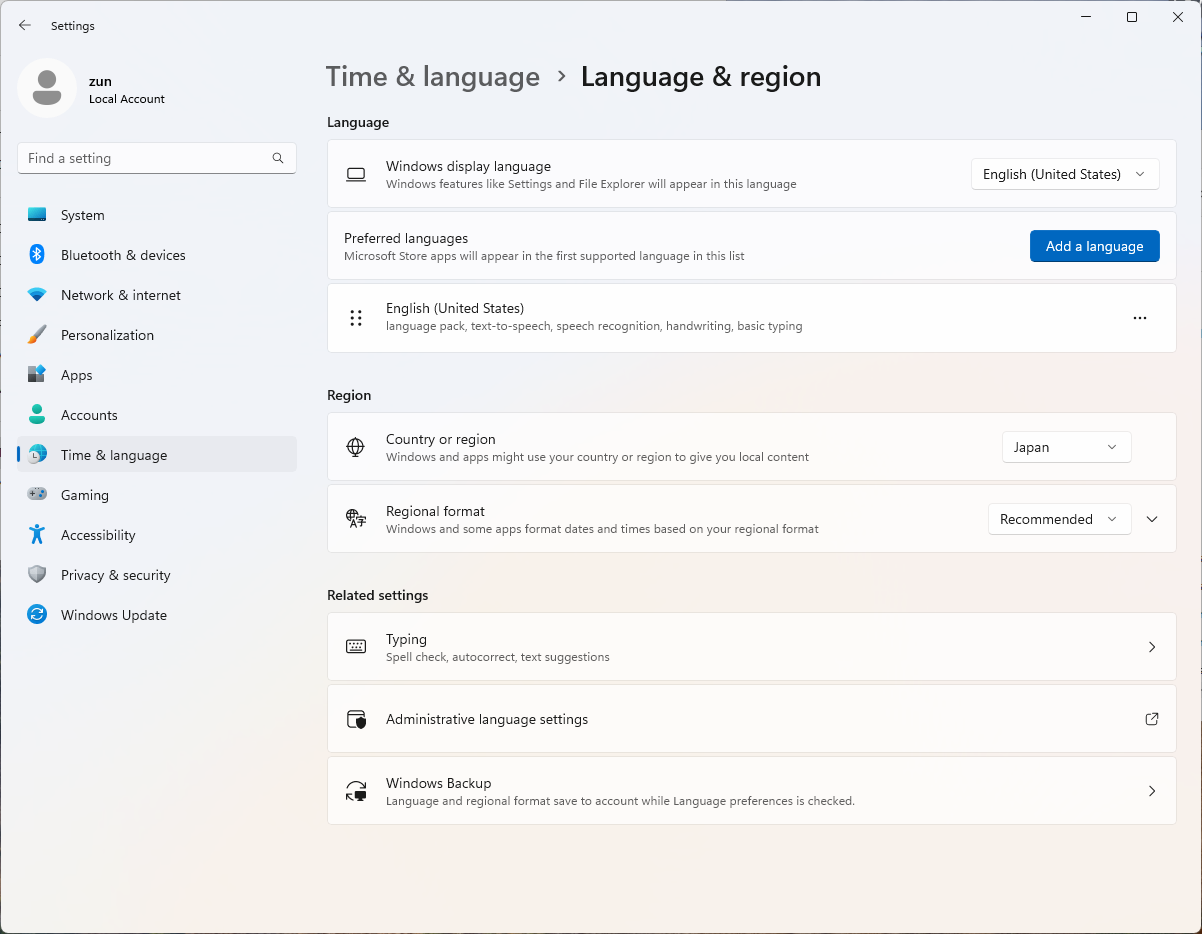Click the Accessibility figure icon in sidebar
This screenshot has width=1202, height=934.
point(37,535)
